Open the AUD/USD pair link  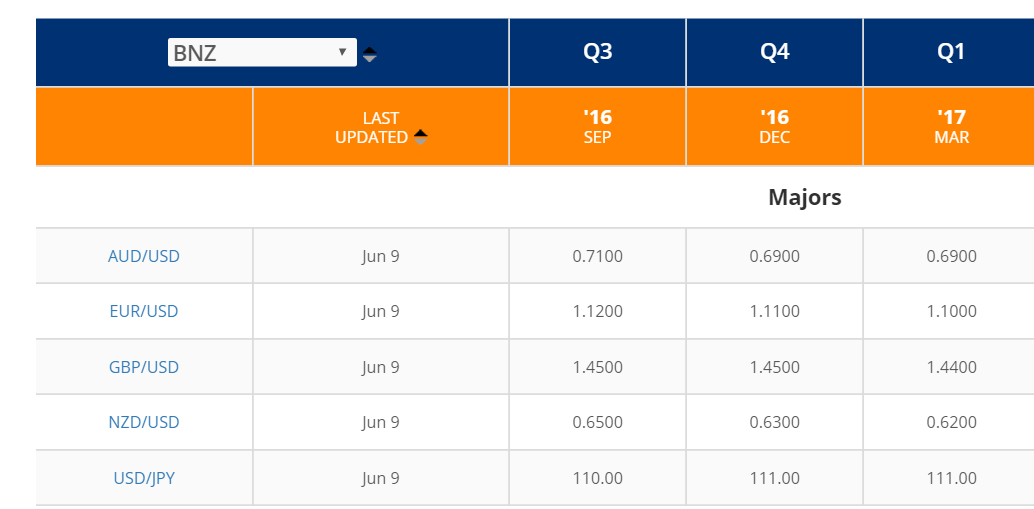(x=144, y=256)
